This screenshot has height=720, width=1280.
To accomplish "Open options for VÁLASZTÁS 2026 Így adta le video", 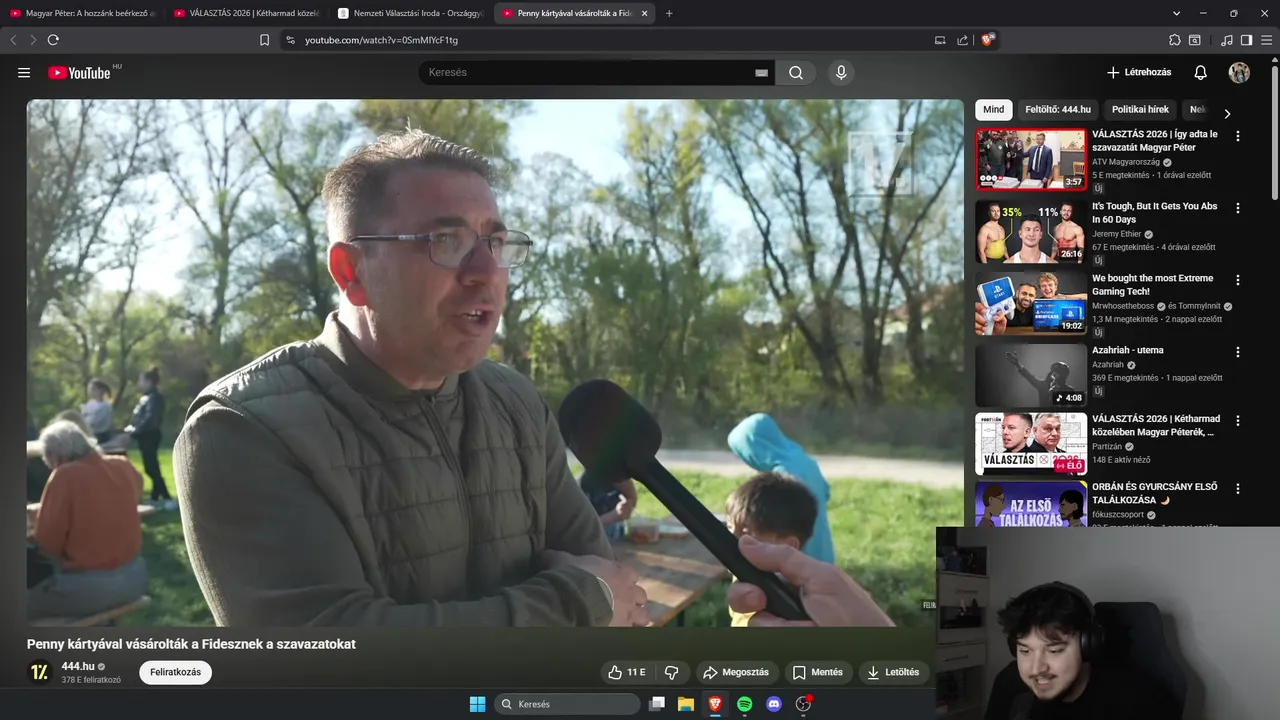I will (1238, 136).
